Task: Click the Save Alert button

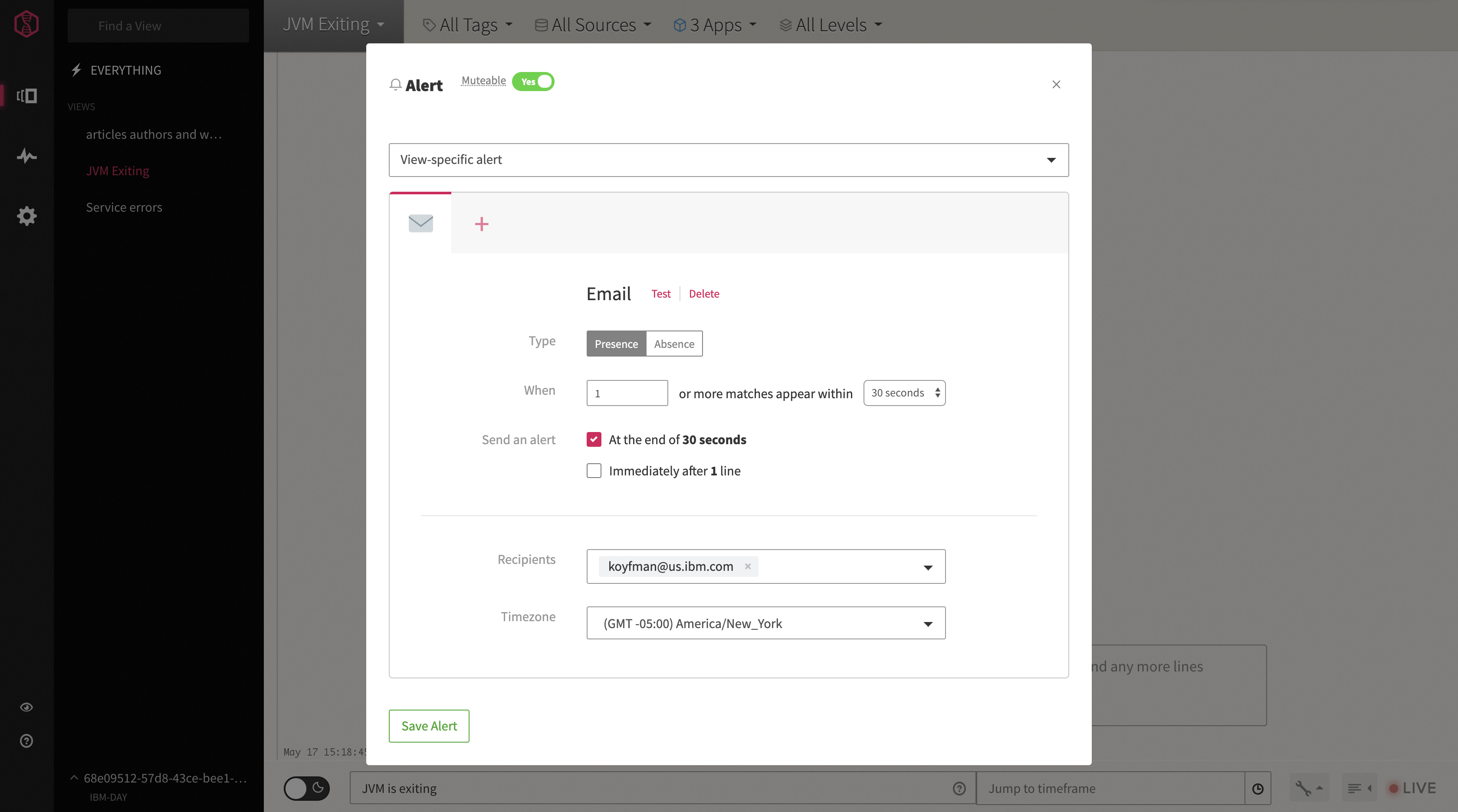Action: [428, 725]
